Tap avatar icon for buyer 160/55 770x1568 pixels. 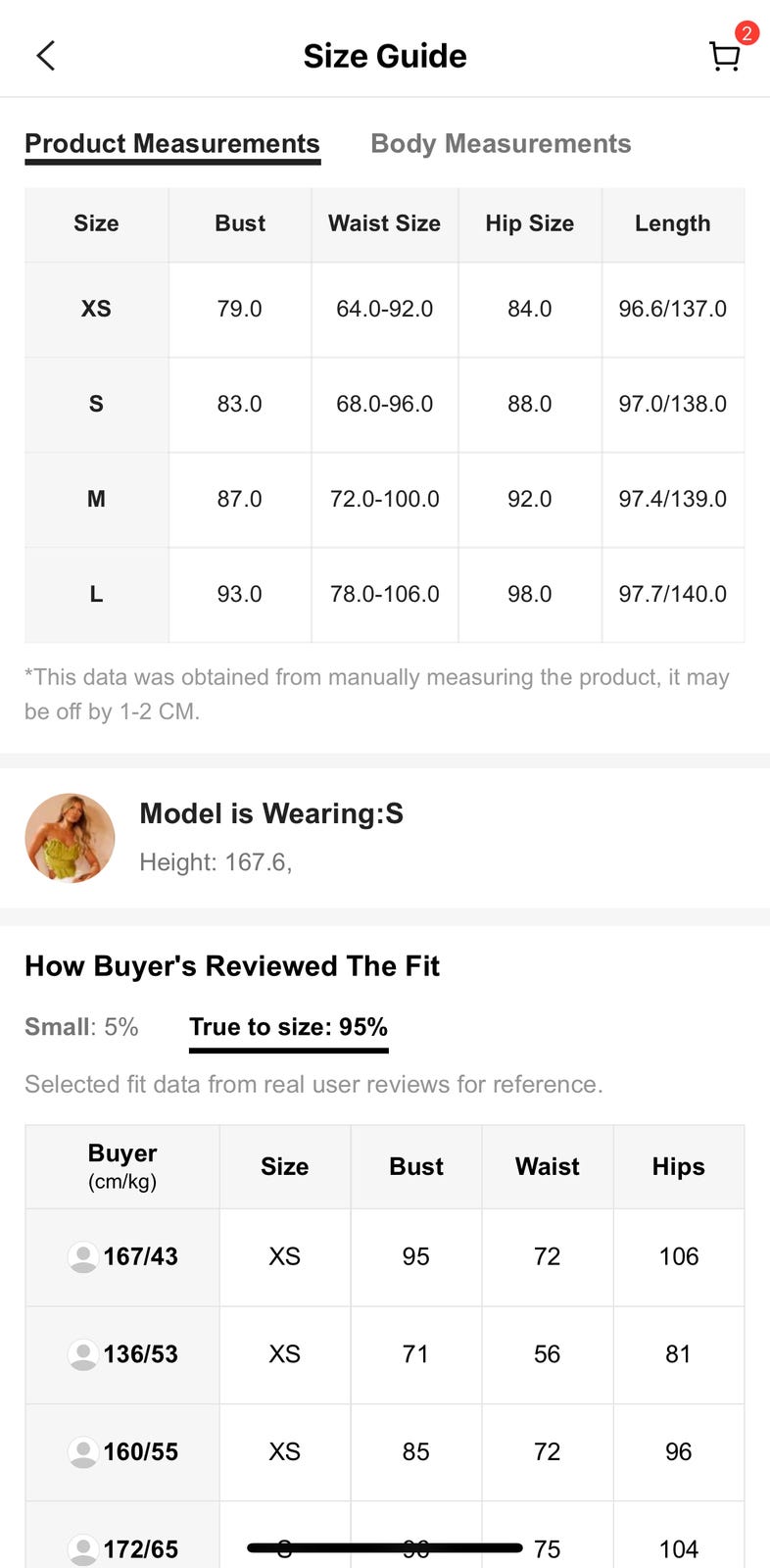click(82, 1451)
